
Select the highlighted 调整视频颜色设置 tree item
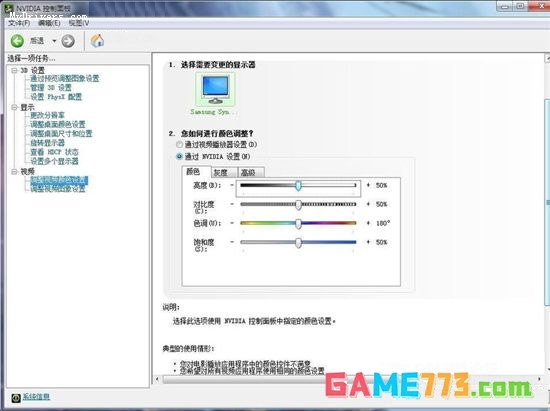click(59, 180)
